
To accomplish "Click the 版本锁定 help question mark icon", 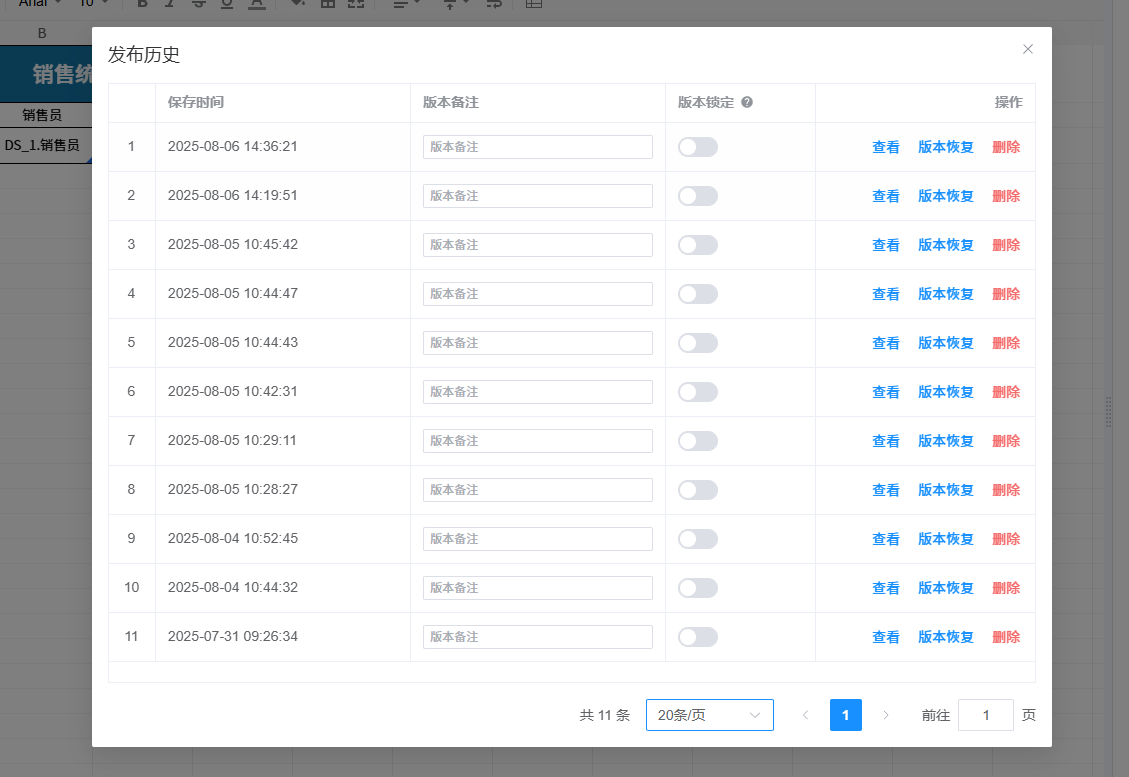I will (747, 102).
